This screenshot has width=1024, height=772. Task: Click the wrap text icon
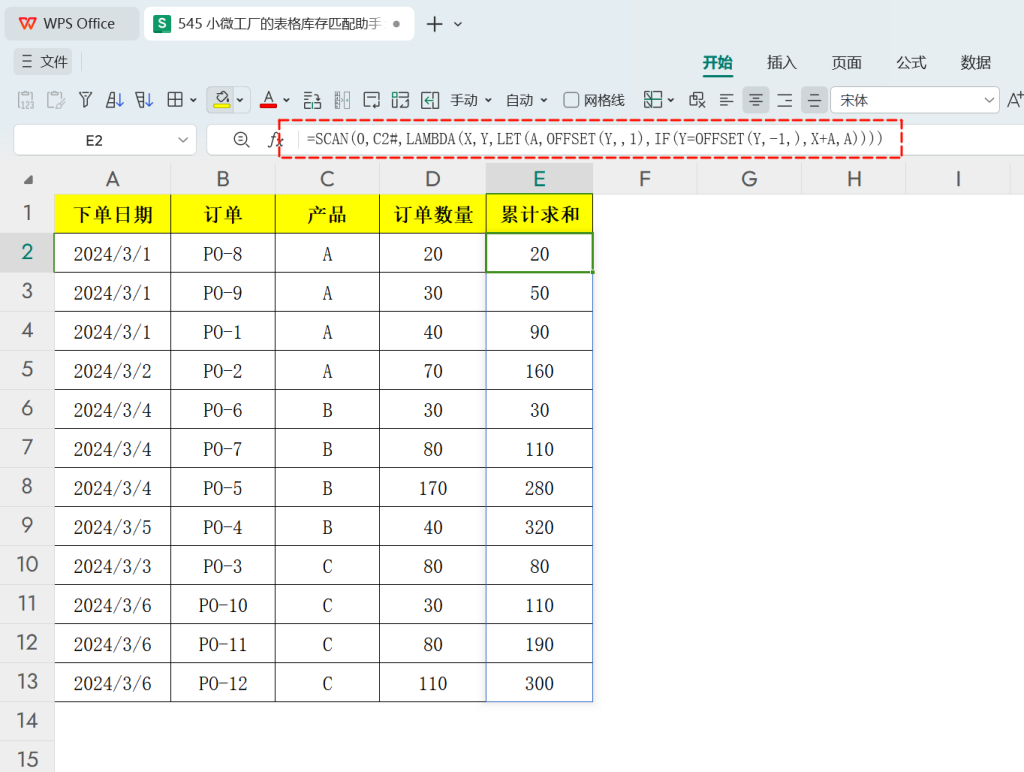372,100
